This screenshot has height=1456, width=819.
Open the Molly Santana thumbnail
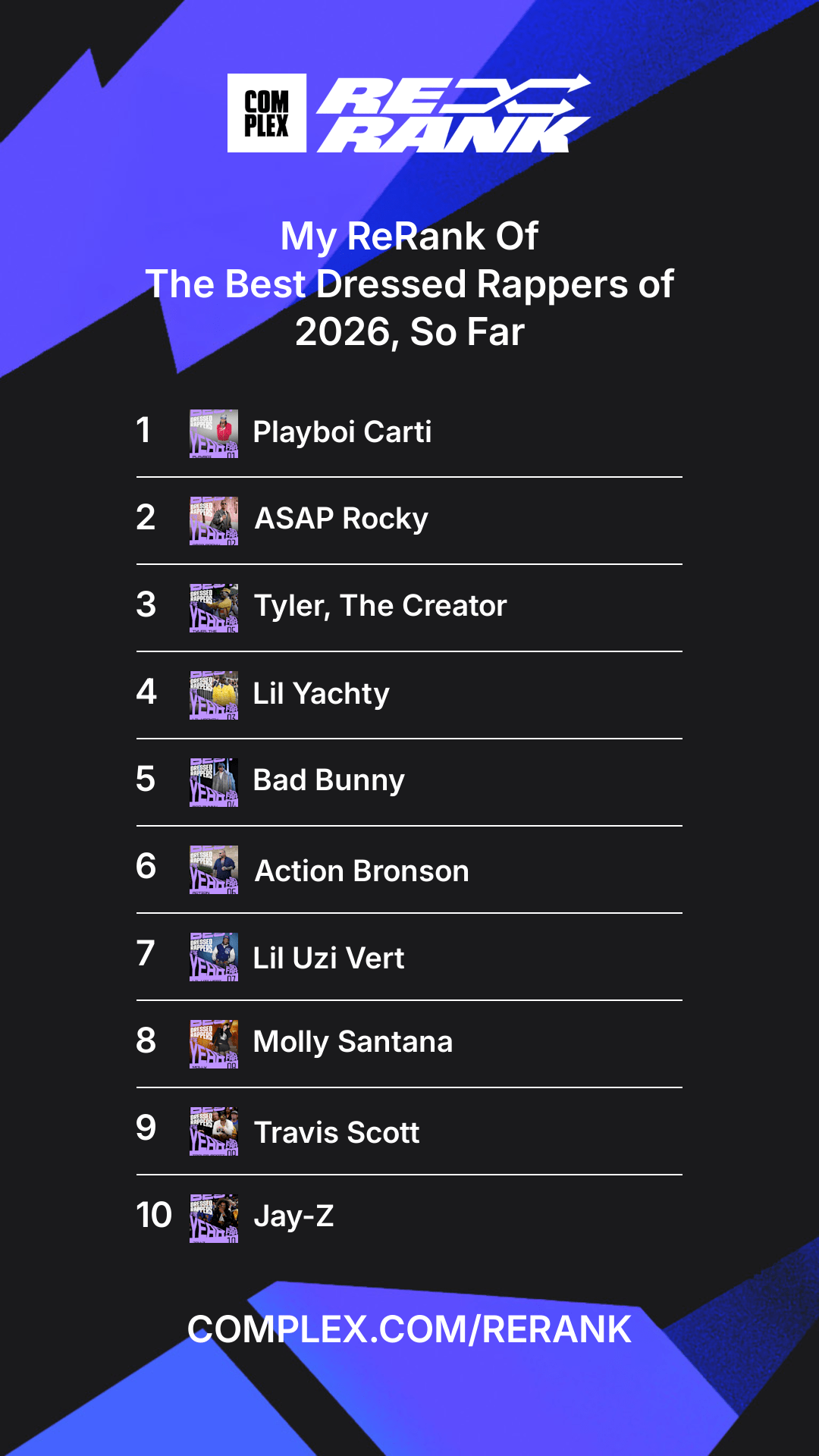click(x=214, y=1044)
